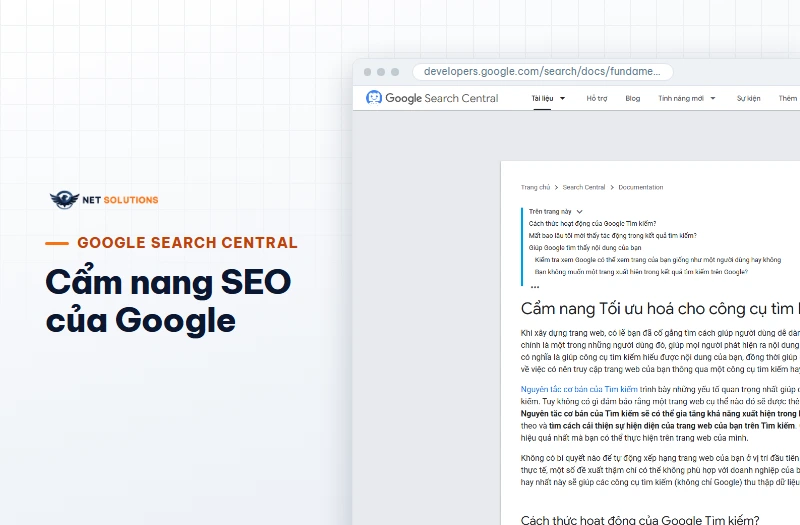Viewport: 800px width, 525px height.
Task: Jump to Giúp Google tìm thấy nội dung của bạn
Action: click(585, 248)
